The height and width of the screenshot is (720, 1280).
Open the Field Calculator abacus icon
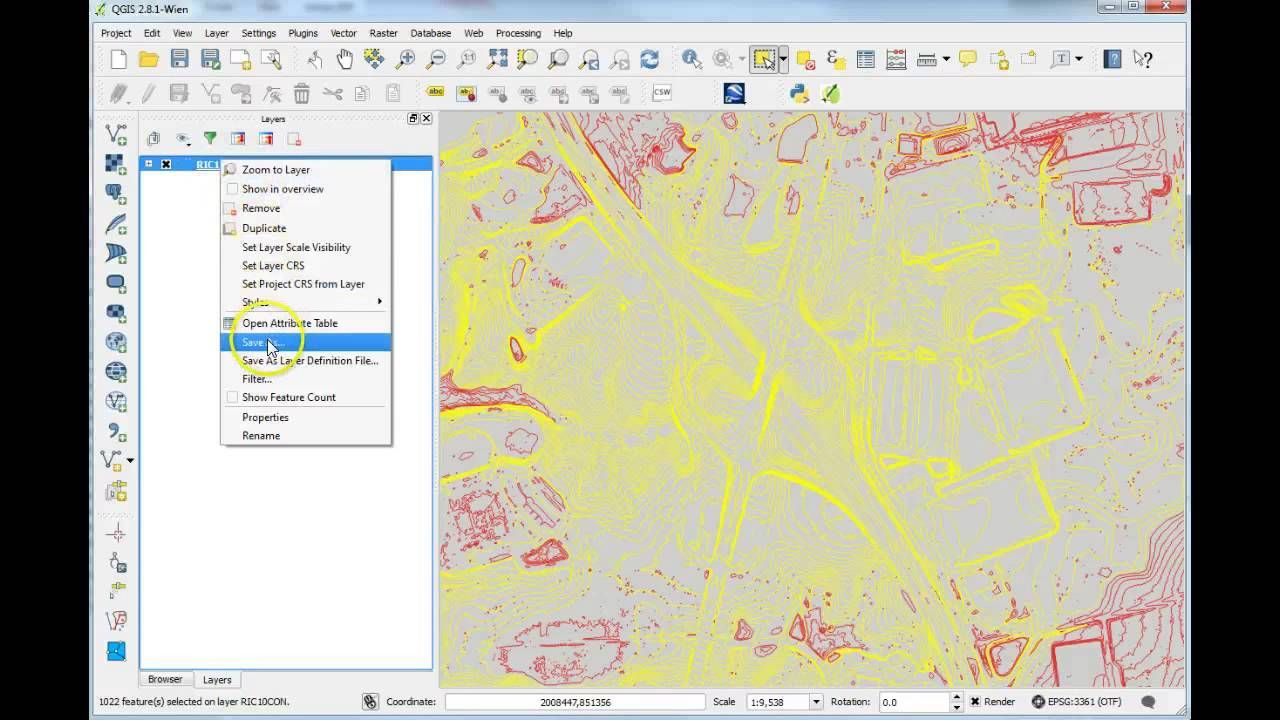[x=896, y=60]
